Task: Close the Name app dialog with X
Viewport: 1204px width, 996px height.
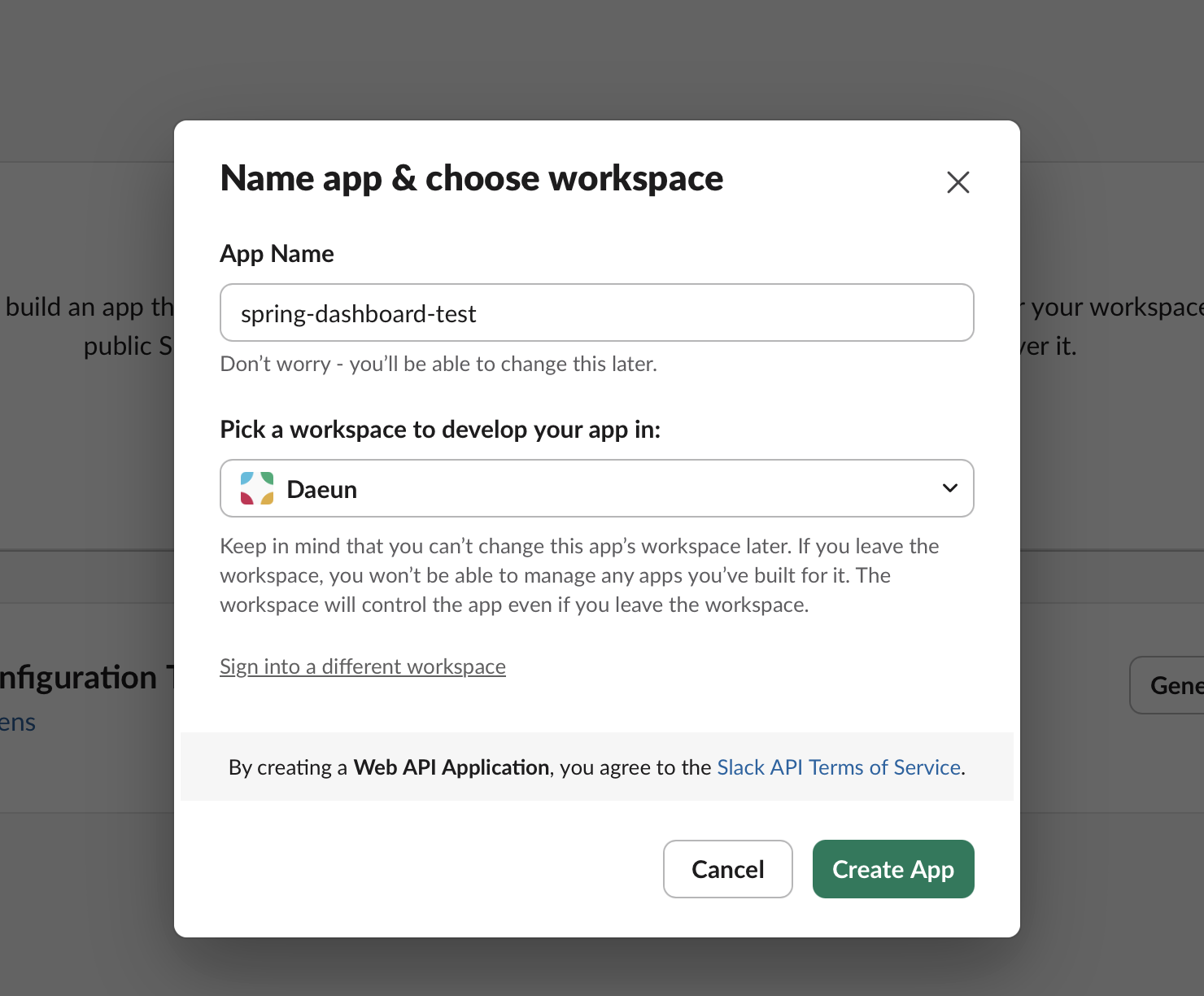Action: [x=958, y=182]
